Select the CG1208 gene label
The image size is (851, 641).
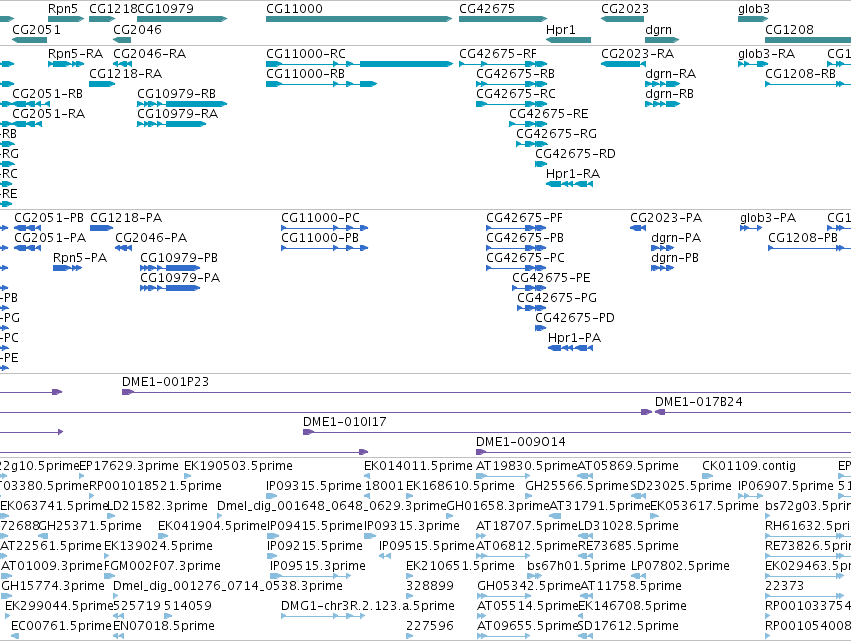tap(789, 29)
